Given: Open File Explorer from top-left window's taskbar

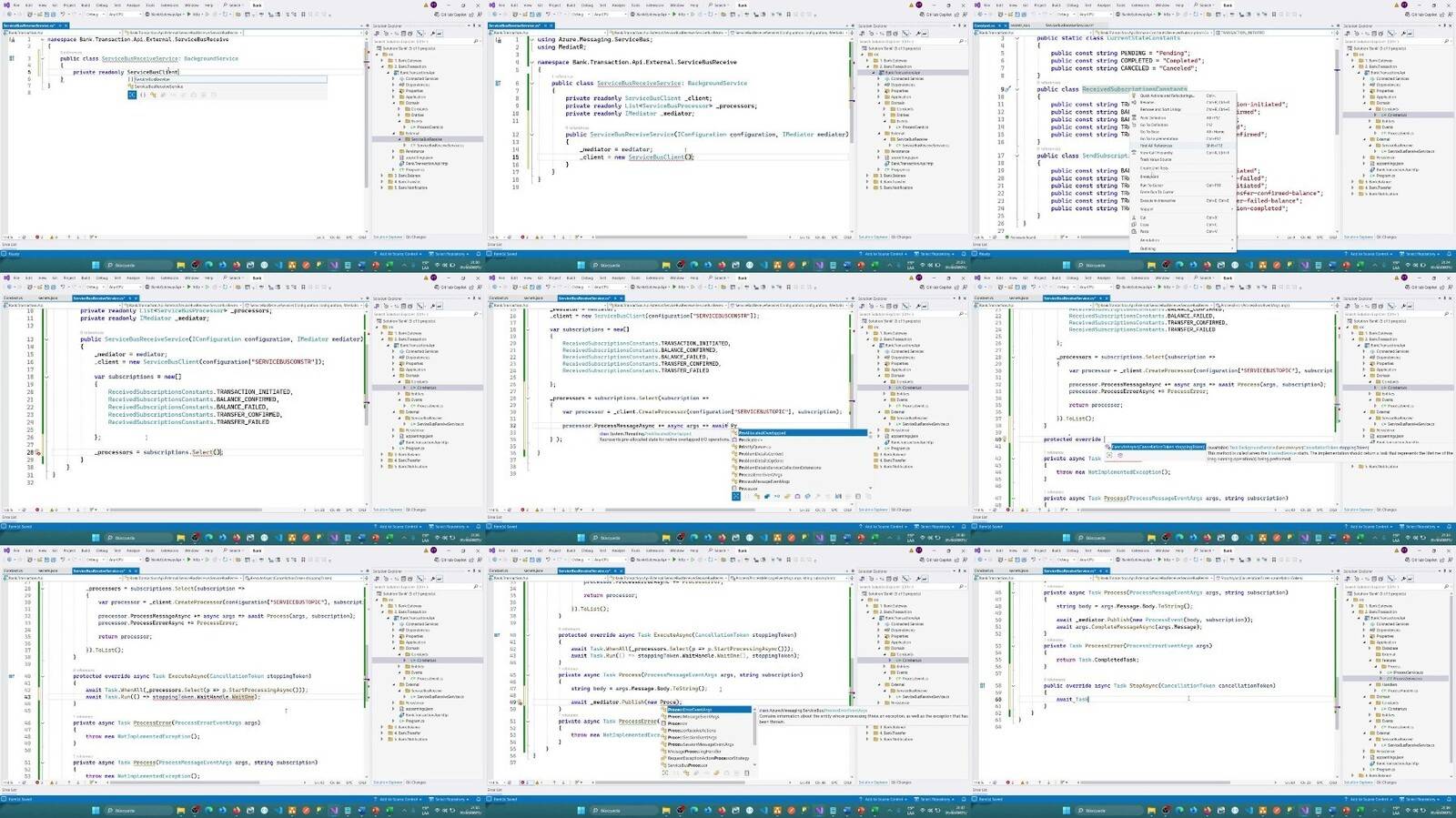Looking at the screenshot, I should point(181,265).
